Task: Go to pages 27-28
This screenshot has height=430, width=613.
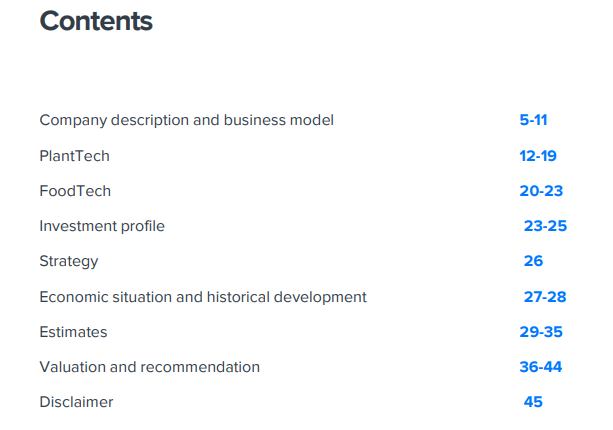Action: click(545, 297)
